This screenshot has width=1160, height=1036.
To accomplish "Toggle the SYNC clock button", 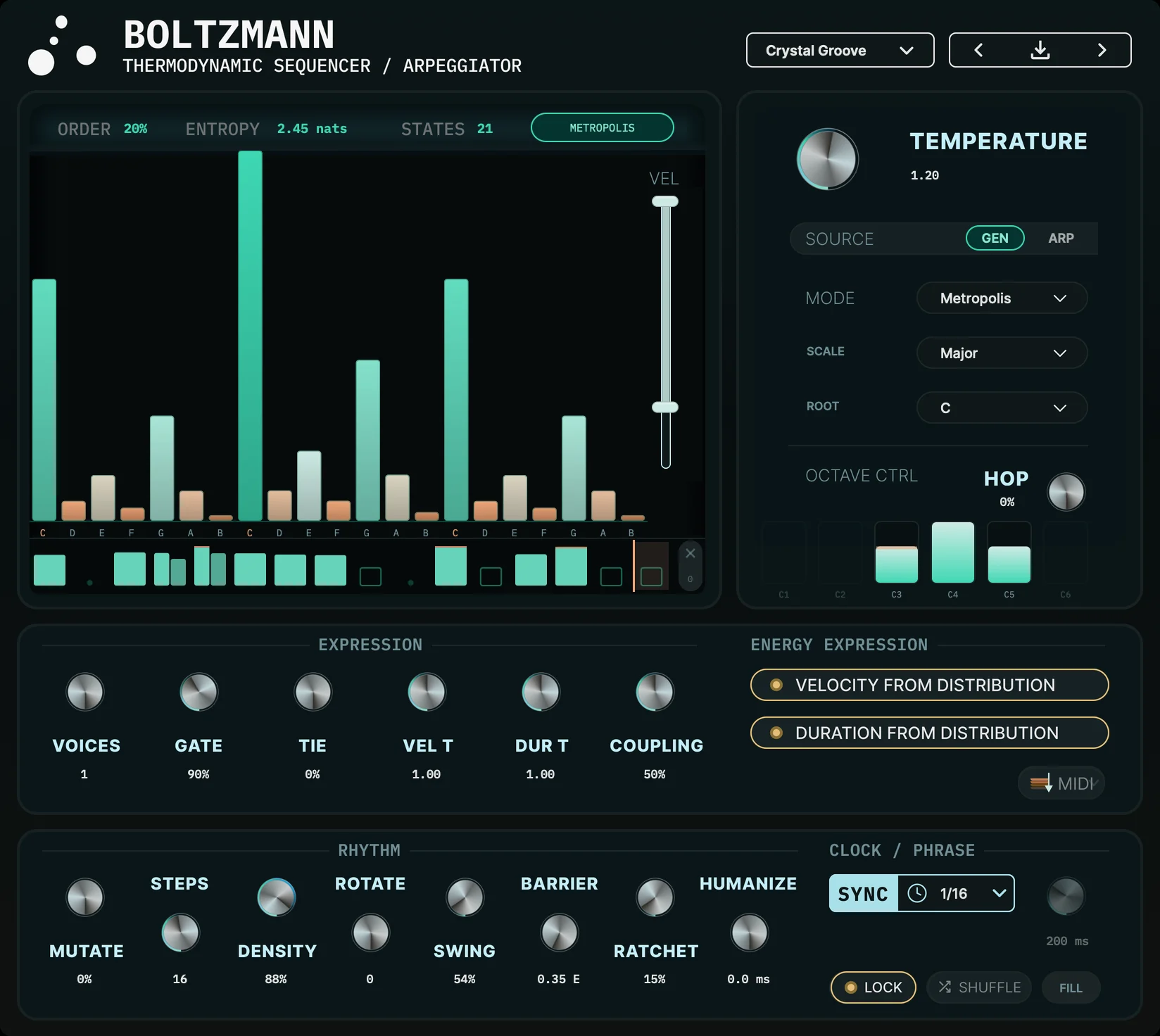I will [x=863, y=893].
